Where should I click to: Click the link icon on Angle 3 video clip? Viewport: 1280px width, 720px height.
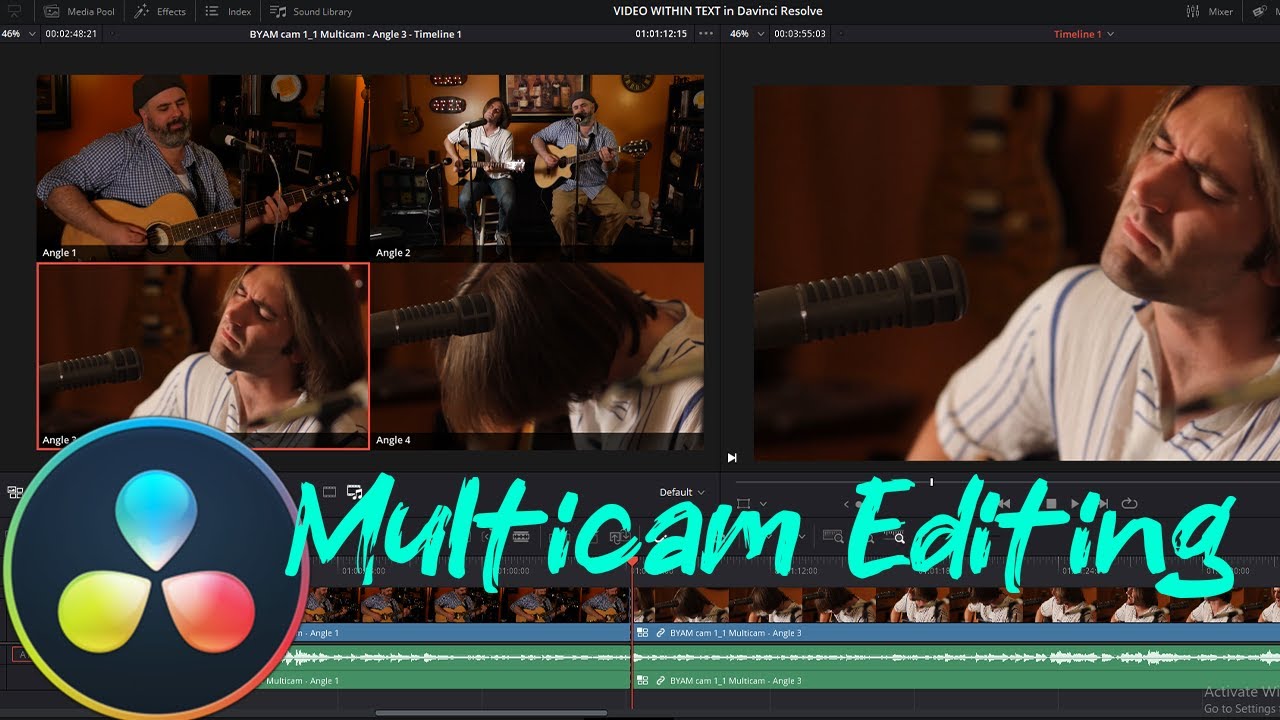(x=660, y=633)
